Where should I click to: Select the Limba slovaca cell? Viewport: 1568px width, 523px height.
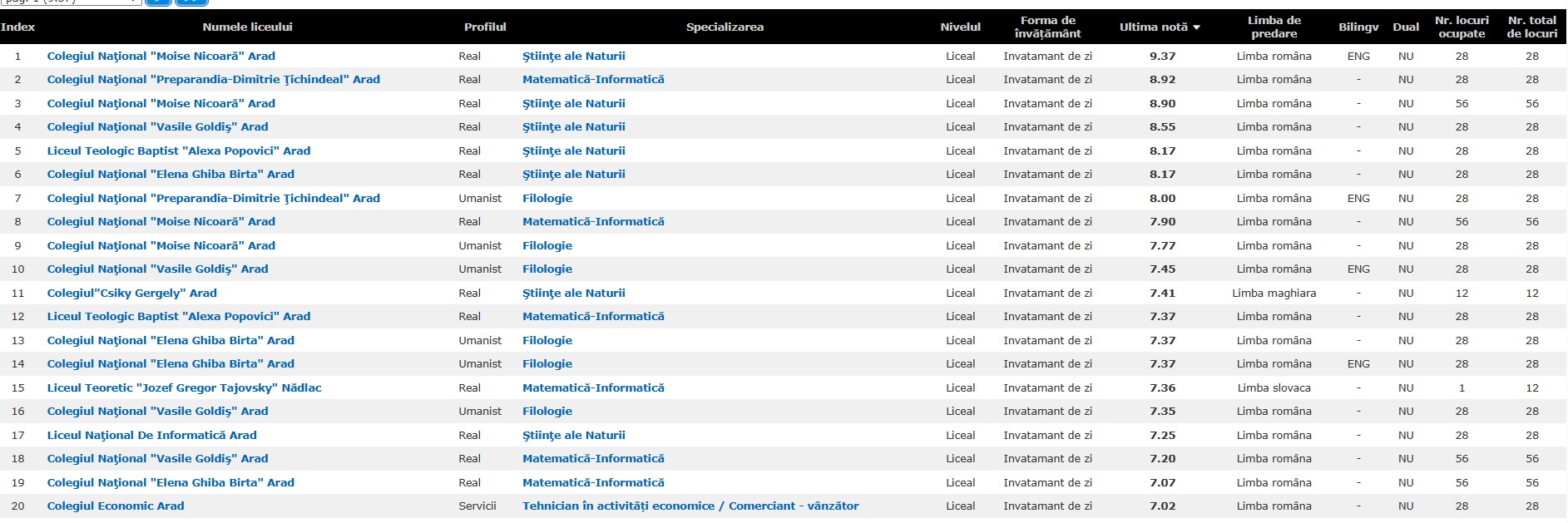pyautogui.click(x=1274, y=387)
